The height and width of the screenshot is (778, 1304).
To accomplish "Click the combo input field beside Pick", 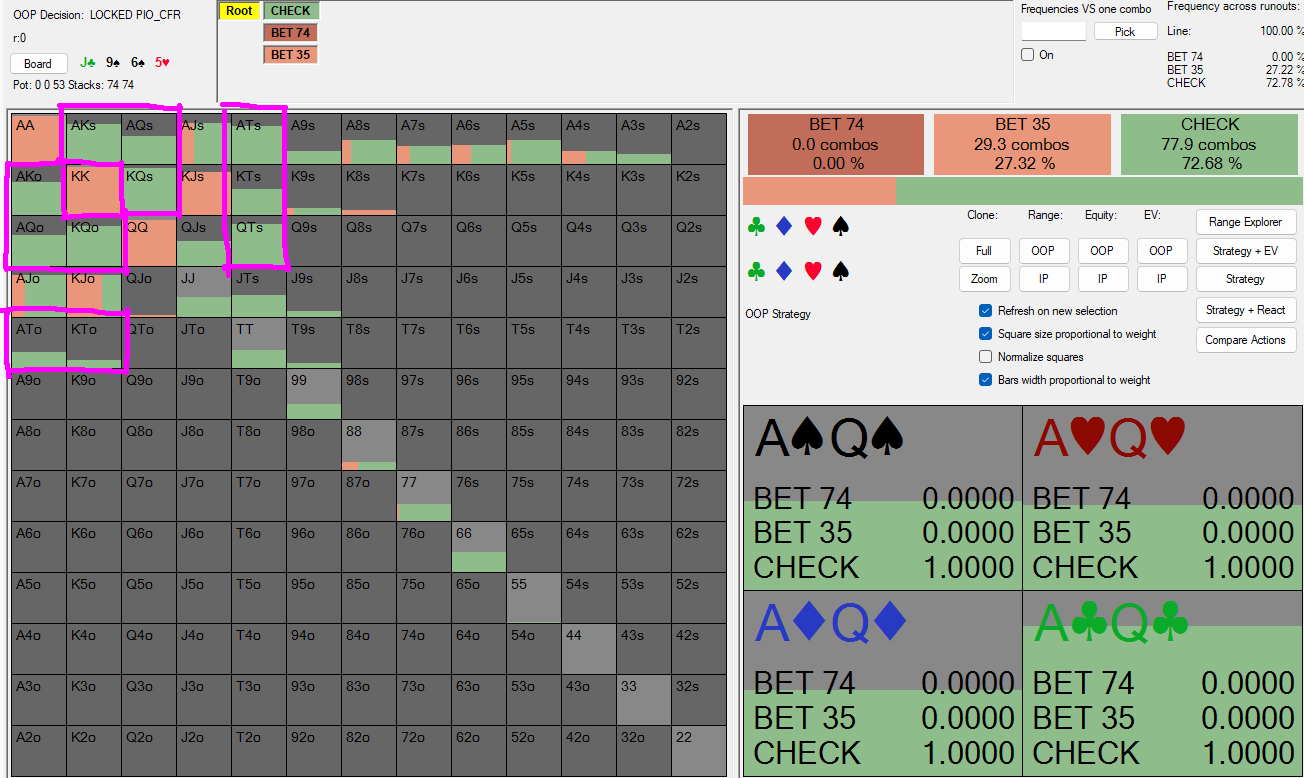I will [1053, 32].
